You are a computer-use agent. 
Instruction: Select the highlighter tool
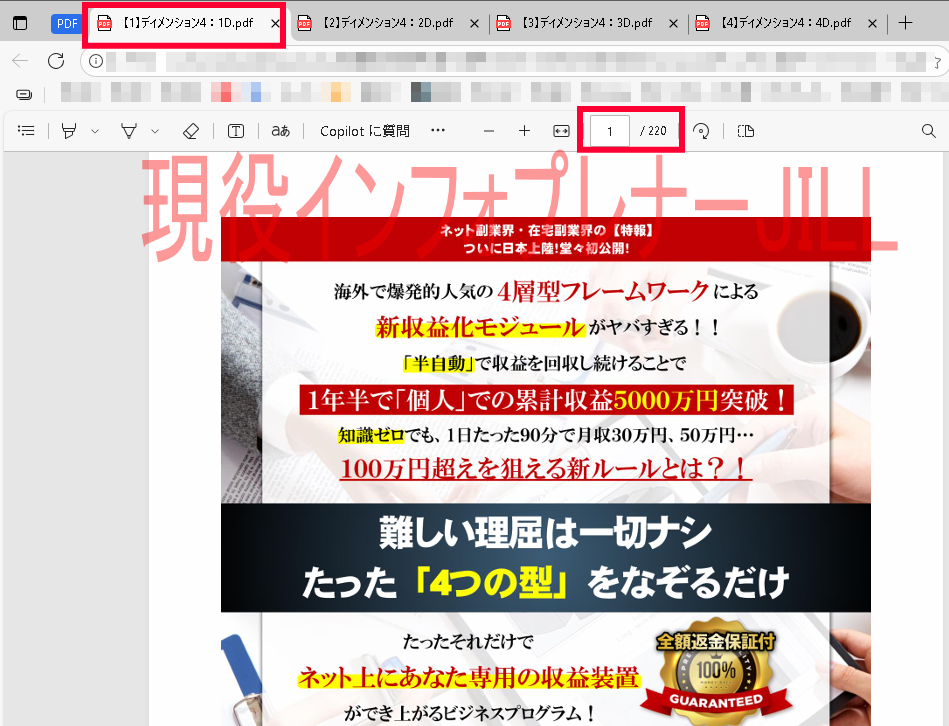click(69, 131)
